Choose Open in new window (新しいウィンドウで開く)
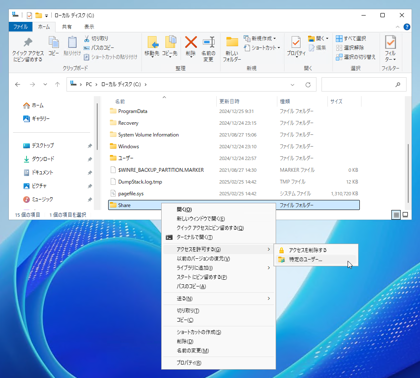Image resolution: width=420 pixels, height=378 pixels. [x=219, y=219]
